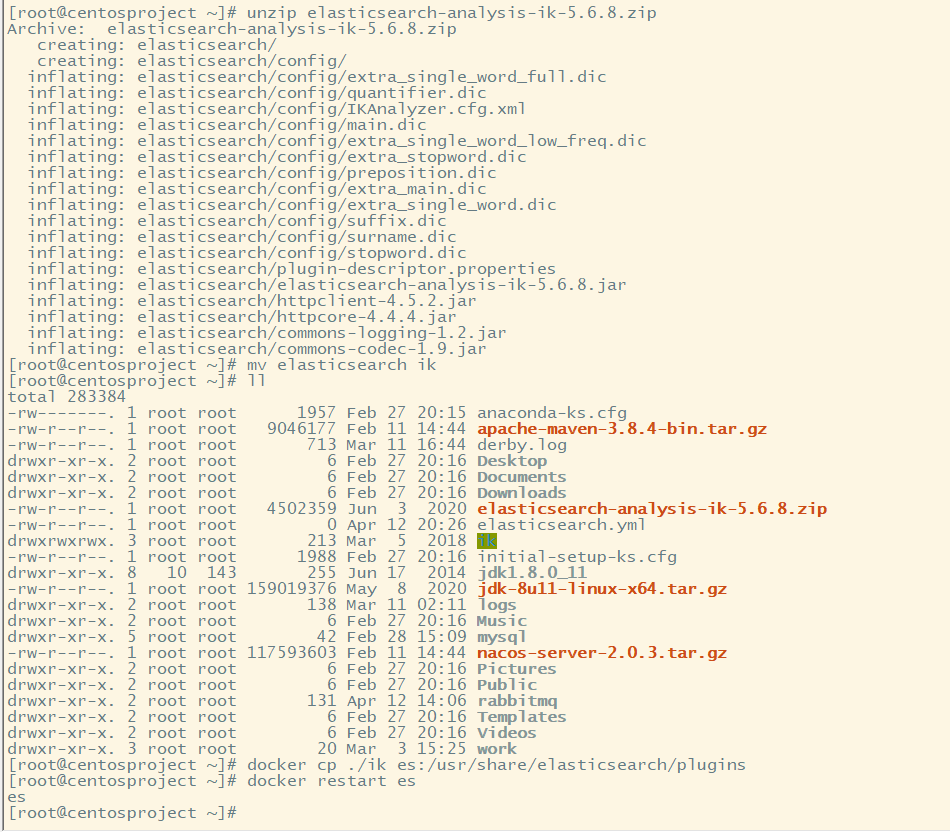The image size is (950, 832).
Task: Click the Templates directory name
Action: coord(522,717)
